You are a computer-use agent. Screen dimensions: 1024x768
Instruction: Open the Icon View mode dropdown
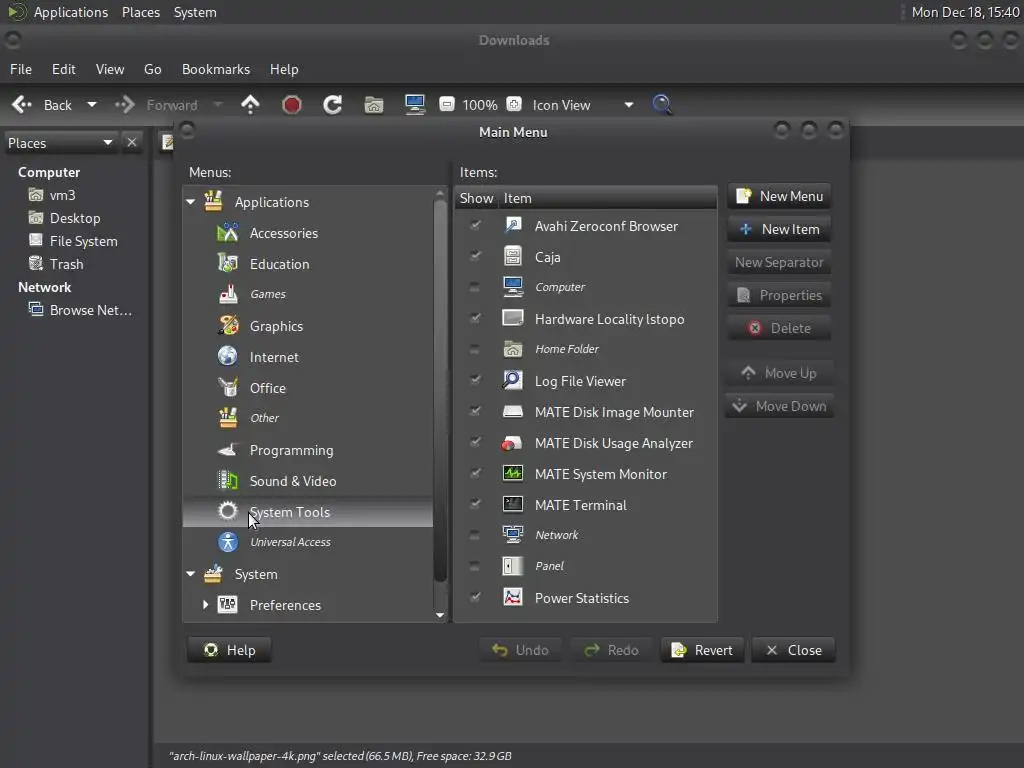coord(628,104)
